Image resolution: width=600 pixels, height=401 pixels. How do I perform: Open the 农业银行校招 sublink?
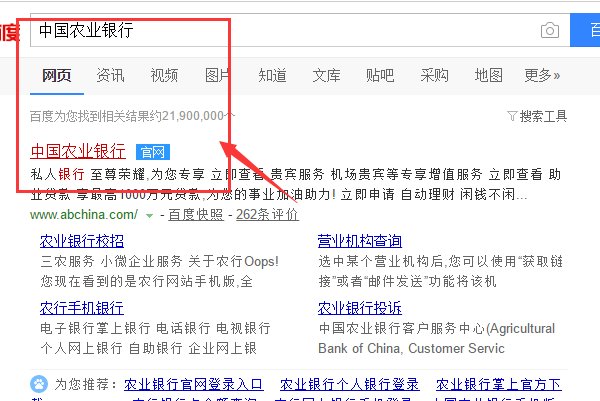click(x=82, y=241)
